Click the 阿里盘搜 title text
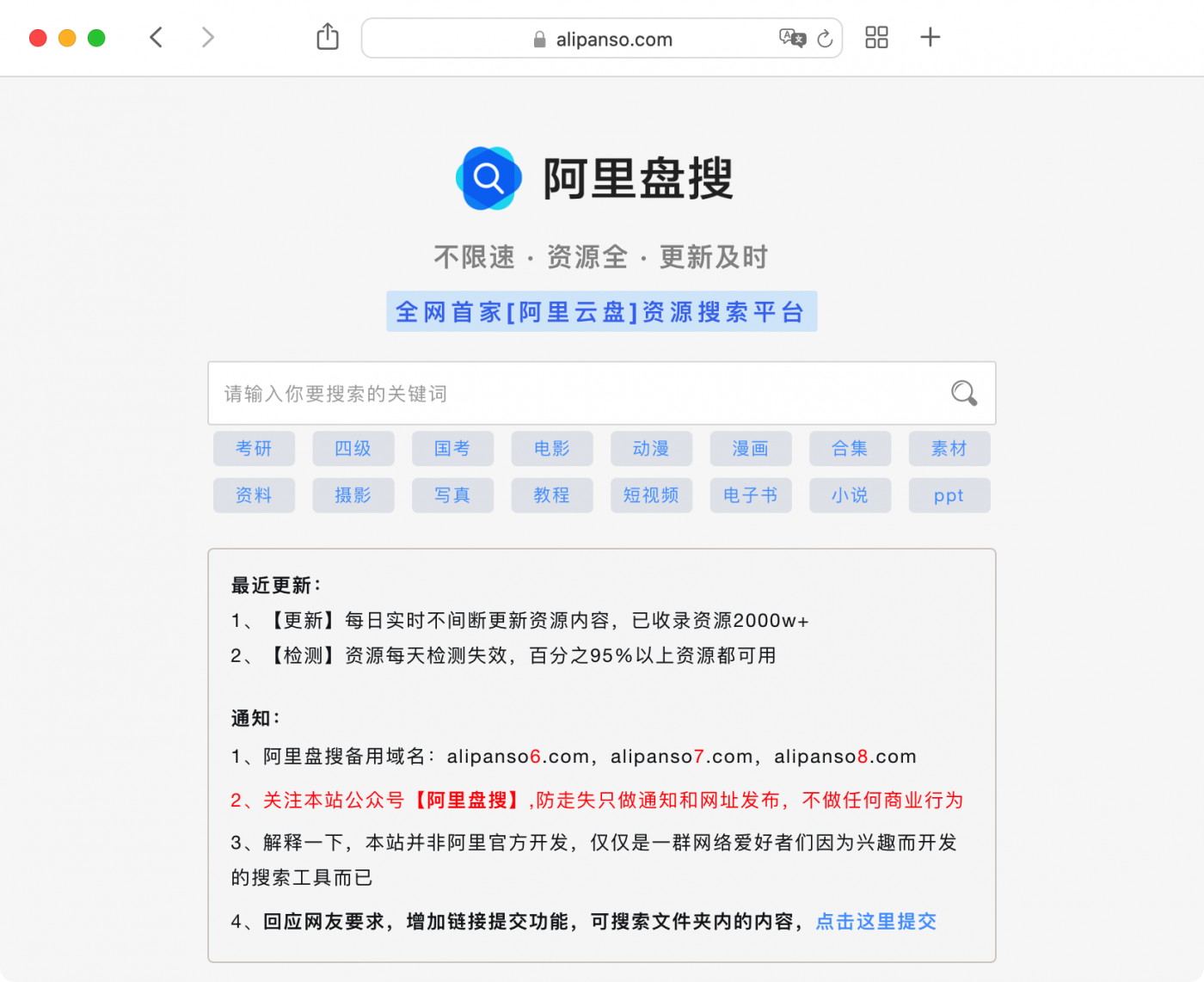 [x=638, y=179]
